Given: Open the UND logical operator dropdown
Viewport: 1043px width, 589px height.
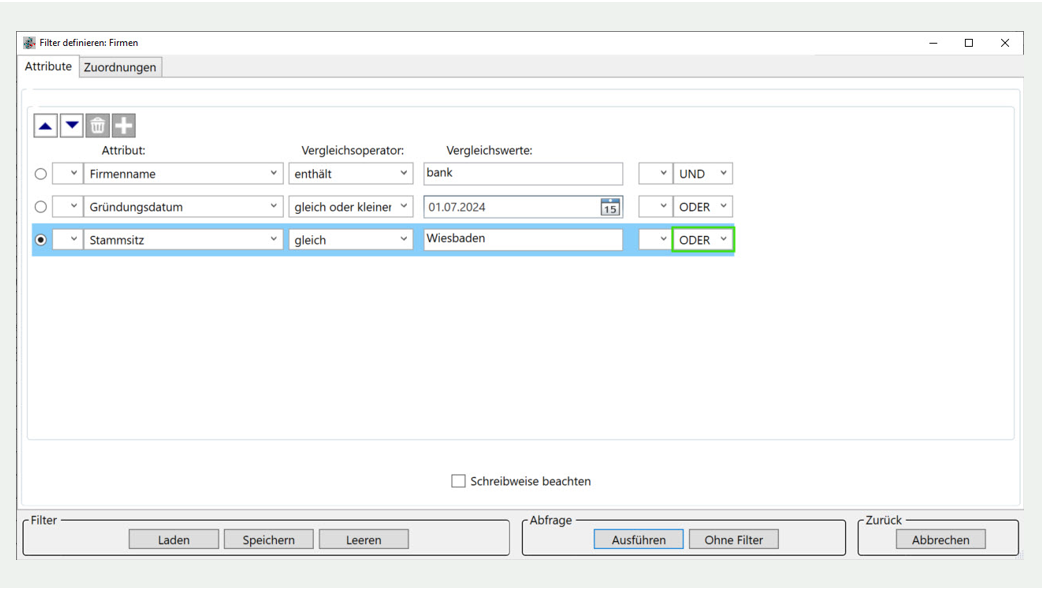Looking at the screenshot, I should (x=702, y=174).
